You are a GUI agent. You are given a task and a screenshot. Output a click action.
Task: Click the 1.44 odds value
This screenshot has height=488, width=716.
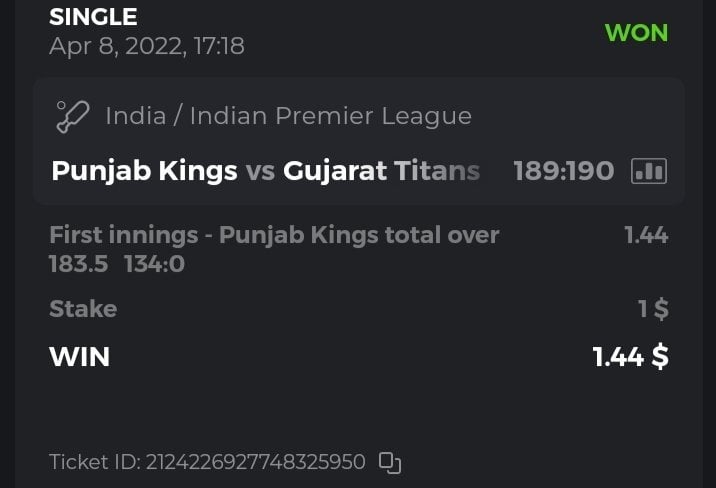coord(646,236)
